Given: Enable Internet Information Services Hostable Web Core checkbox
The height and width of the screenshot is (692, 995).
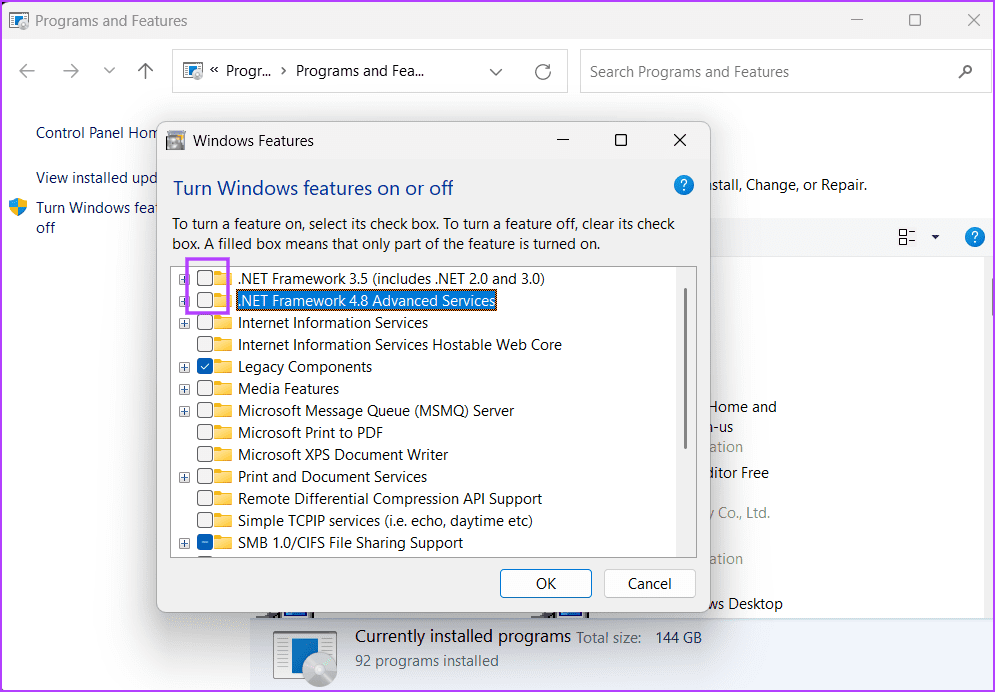Looking at the screenshot, I should (x=204, y=344).
